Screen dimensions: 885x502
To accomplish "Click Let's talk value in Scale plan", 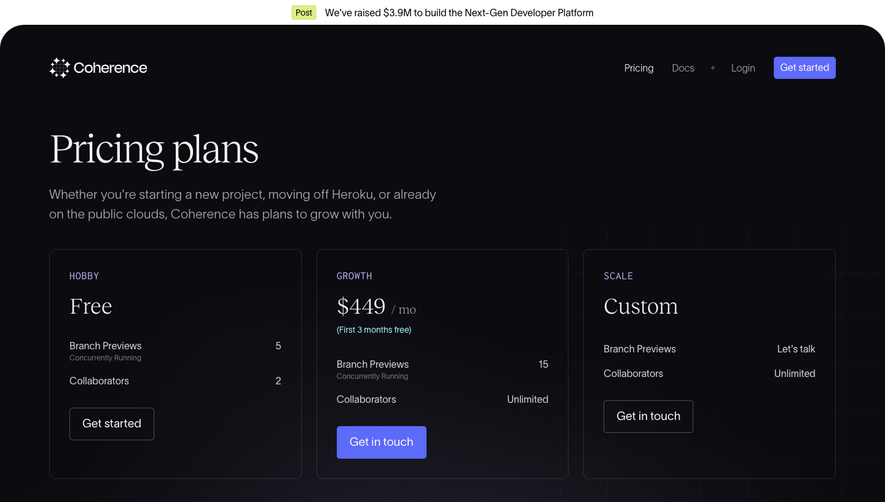I will pos(796,349).
